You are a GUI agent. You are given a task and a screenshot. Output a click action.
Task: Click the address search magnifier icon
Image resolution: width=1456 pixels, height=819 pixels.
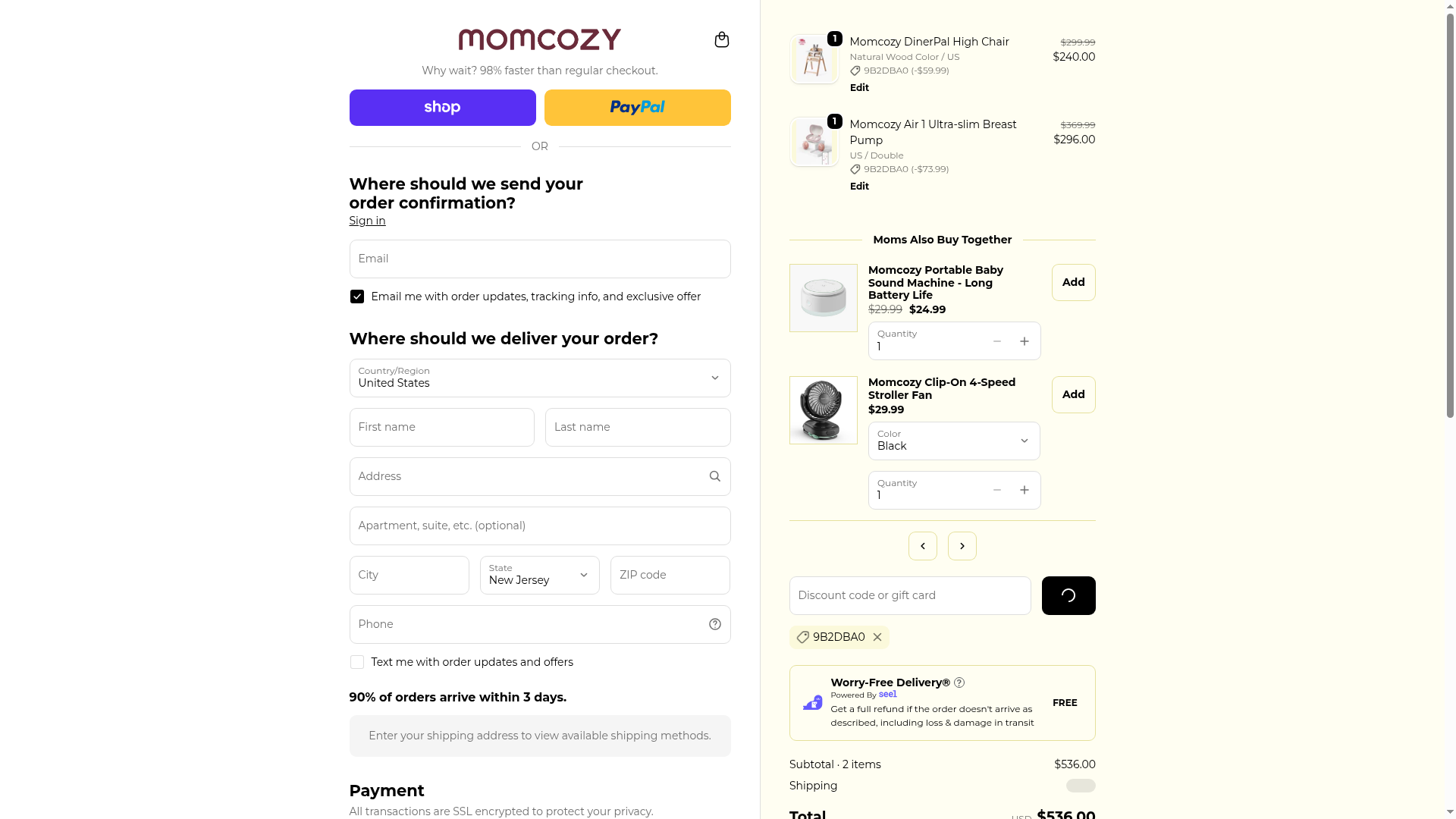[x=714, y=476]
